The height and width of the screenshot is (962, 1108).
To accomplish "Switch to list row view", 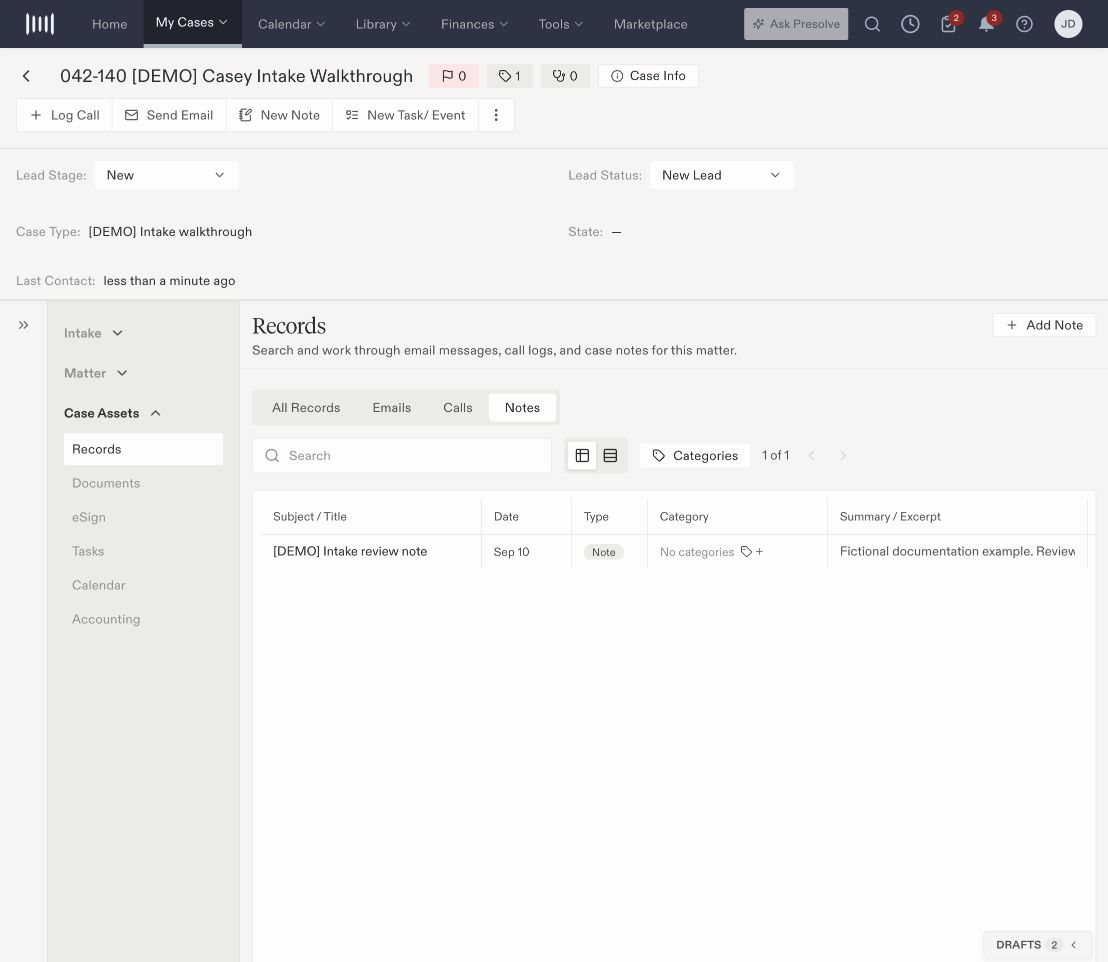I will pyautogui.click(x=611, y=456).
